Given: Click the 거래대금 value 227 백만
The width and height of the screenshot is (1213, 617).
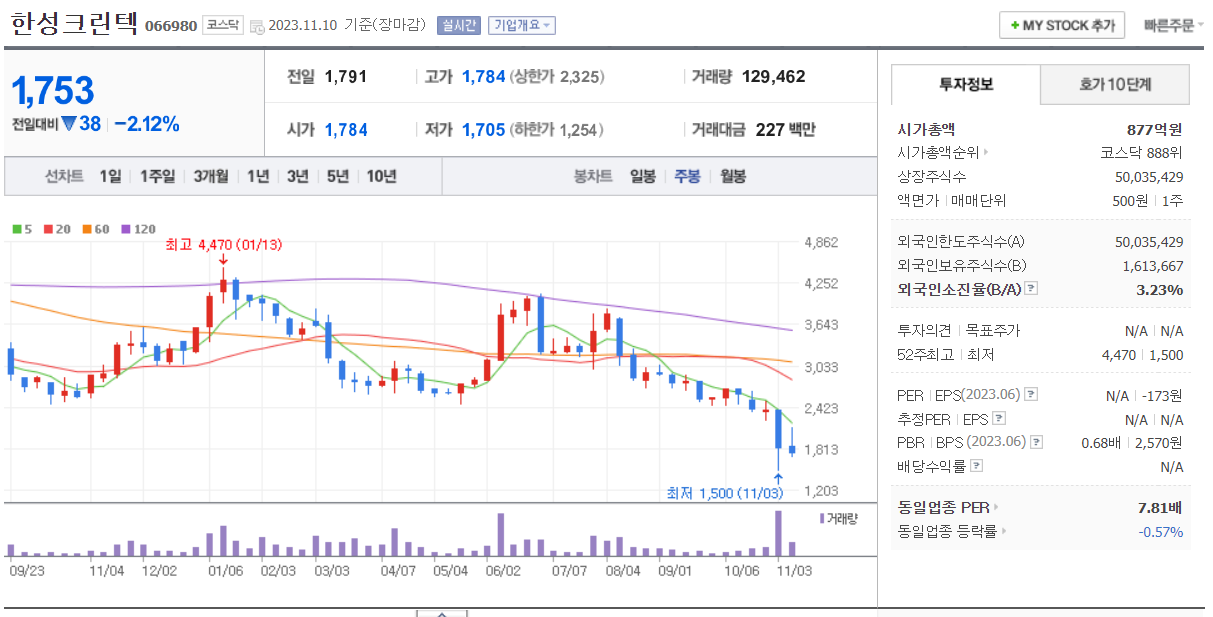Looking at the screenshot, I should tap(785, 129).
